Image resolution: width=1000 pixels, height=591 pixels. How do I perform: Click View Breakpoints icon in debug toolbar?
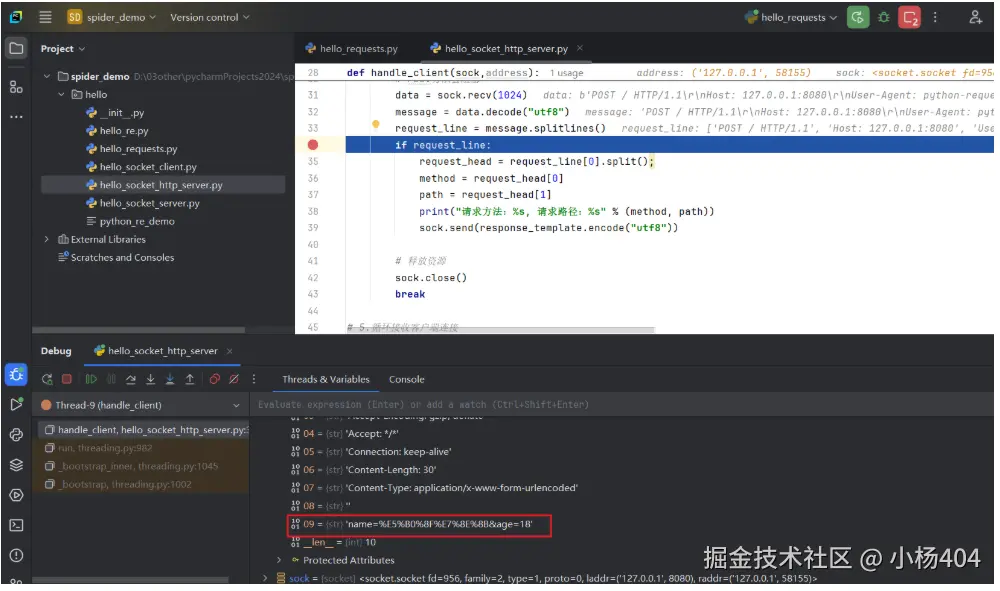pos(215,379)
